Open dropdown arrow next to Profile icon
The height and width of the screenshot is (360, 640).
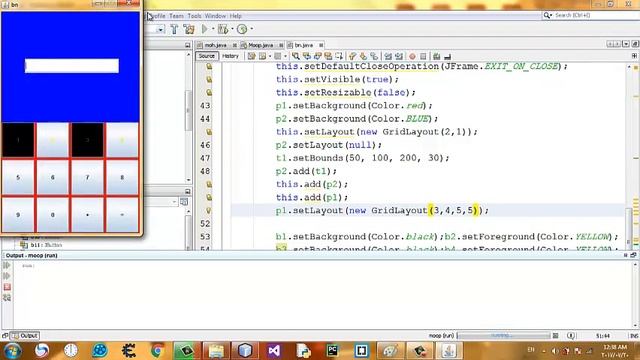click(x=251, y=29)
